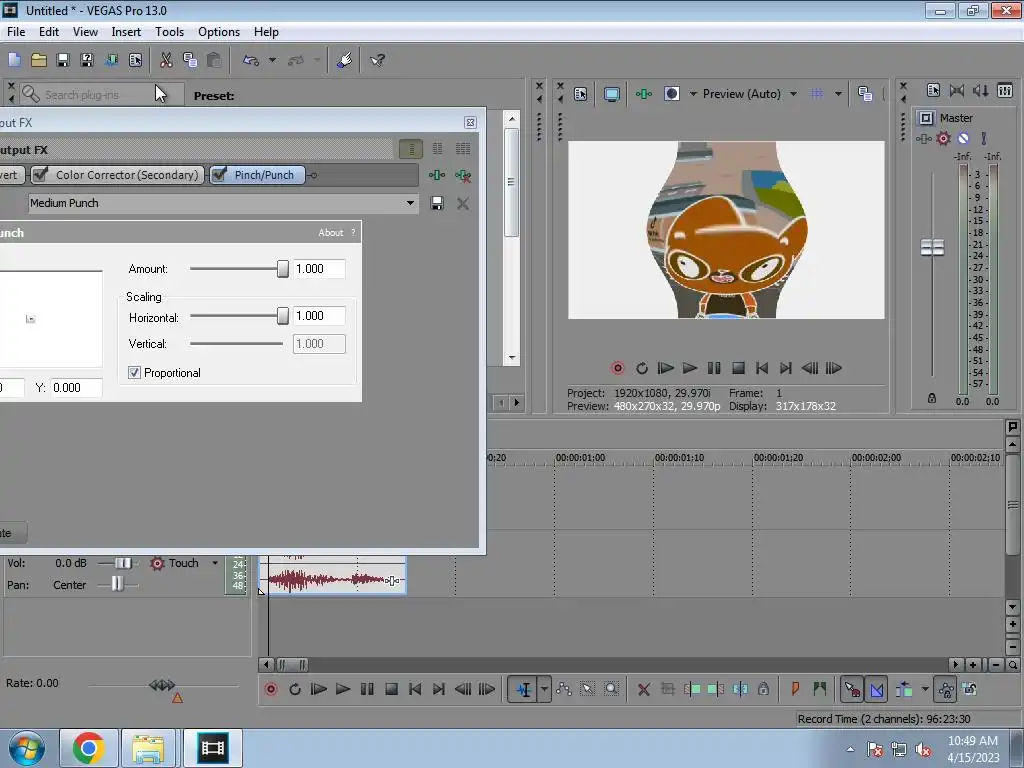Click the Video Output FX icon in preview

point(644,94)
